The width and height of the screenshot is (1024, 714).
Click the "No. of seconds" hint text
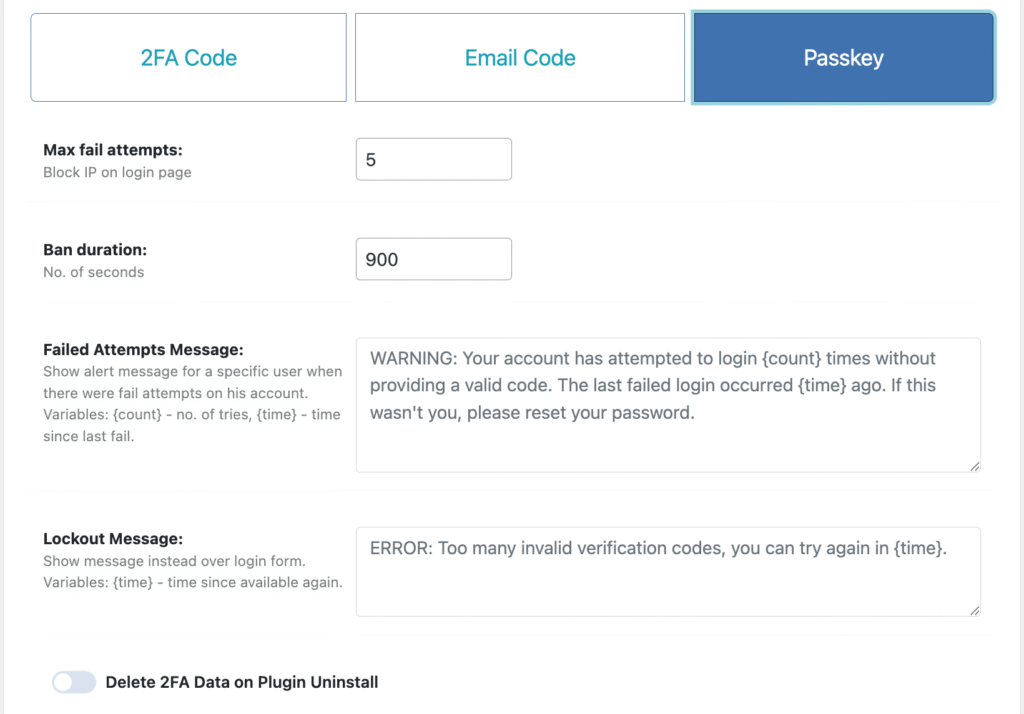93,272
